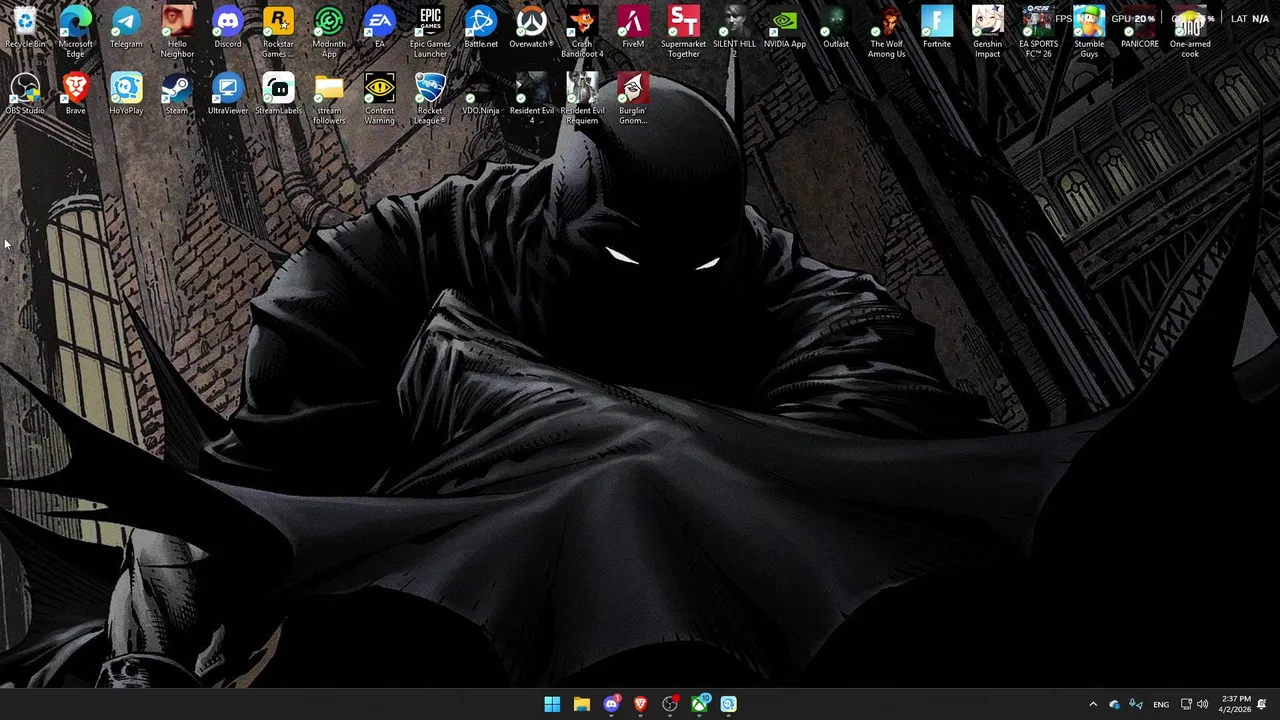Select the Fortnite desktop icon
Viewport: 1280px width, 720px height.
(x=937, y=28)
